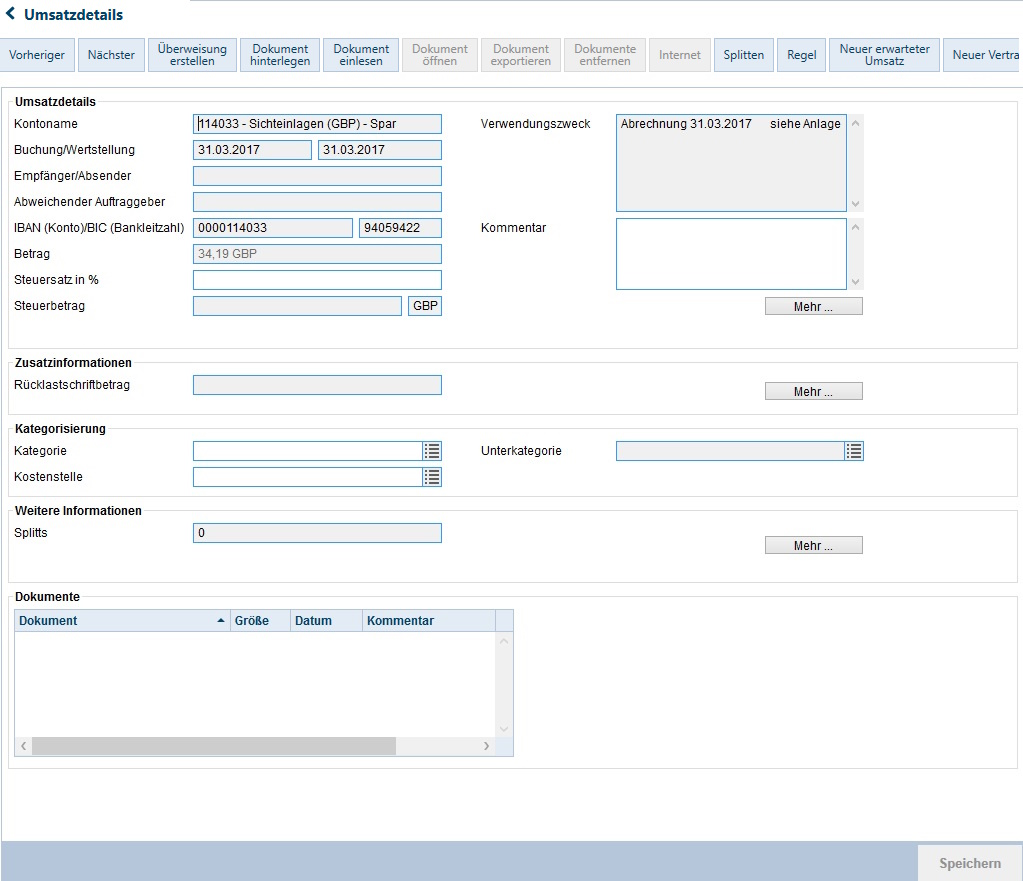Sort by the Datum column header
1023x881 pixels.
pyautogui.click(x=326, y=621)
